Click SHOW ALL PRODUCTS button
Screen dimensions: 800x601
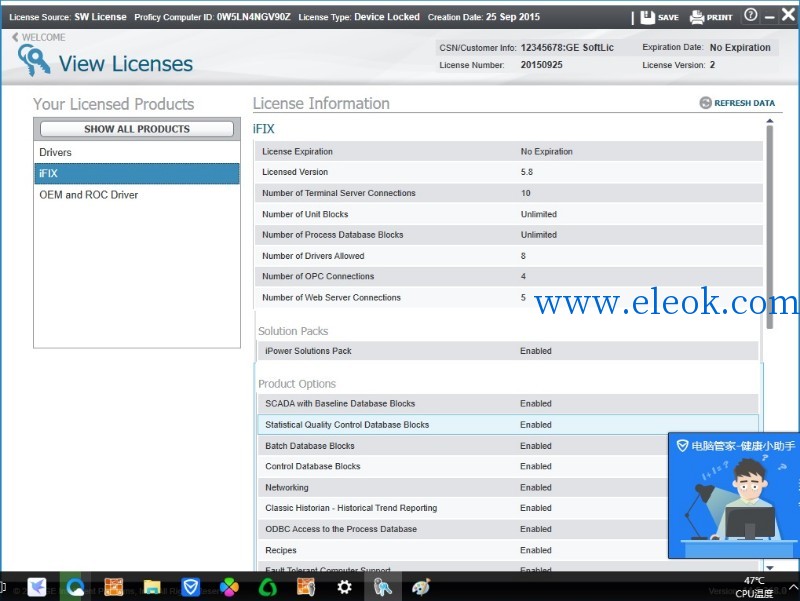click(x=137, y=129)
